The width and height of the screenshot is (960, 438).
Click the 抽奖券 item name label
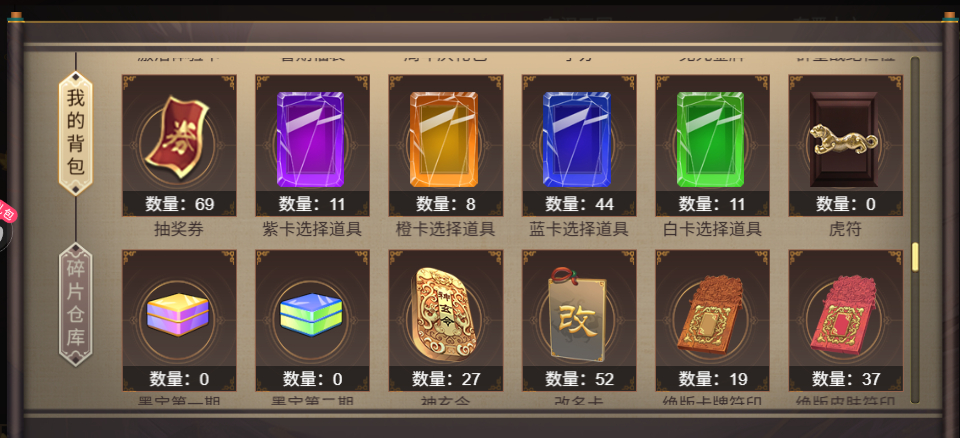coord(178,230)
